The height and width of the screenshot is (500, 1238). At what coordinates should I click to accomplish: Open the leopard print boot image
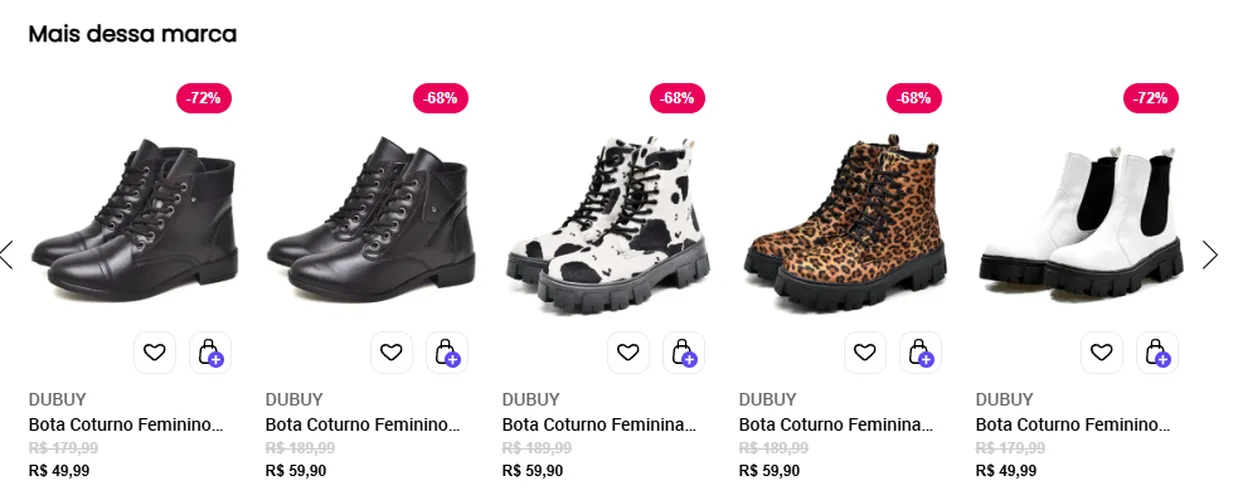843,222
